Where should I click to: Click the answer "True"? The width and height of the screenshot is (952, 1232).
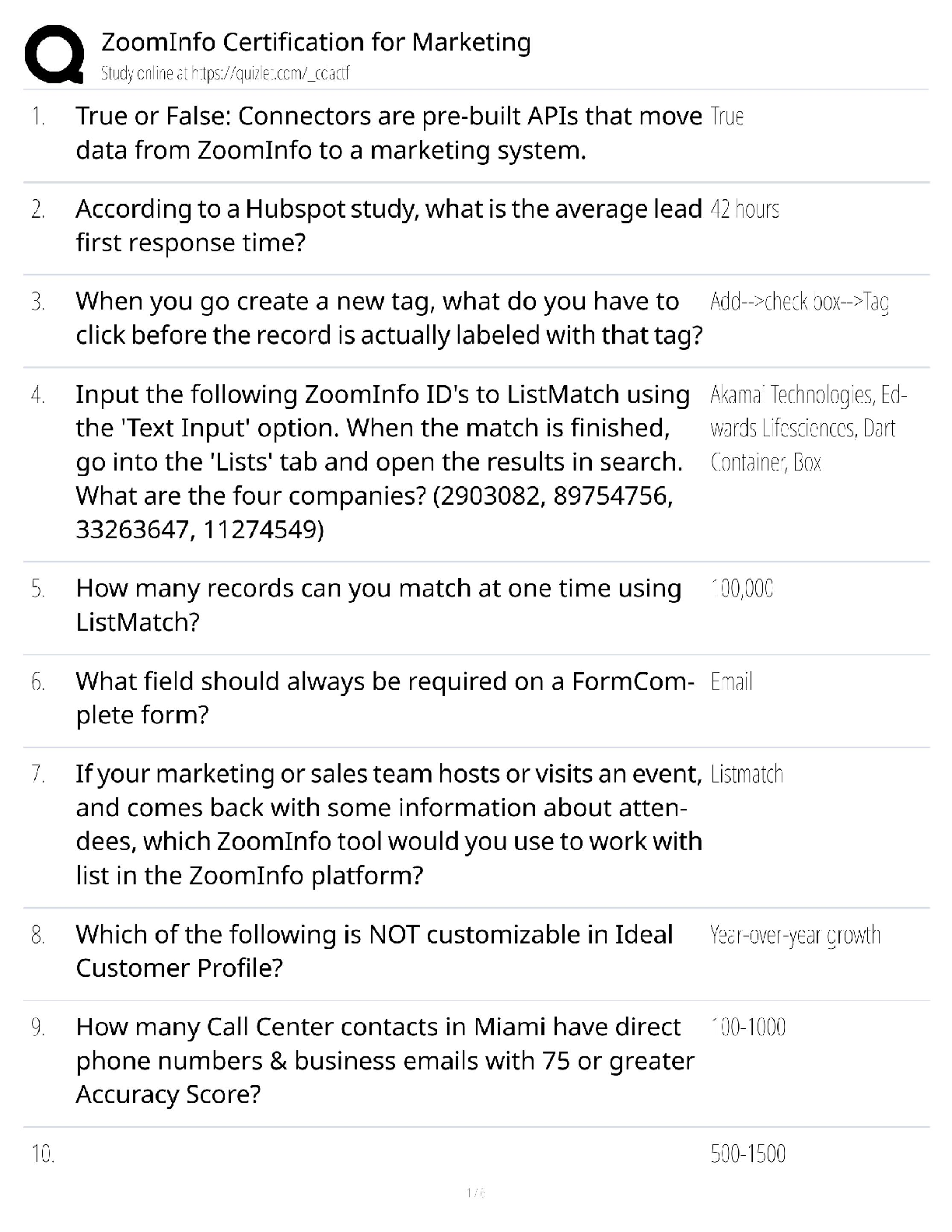click(727, 117)
